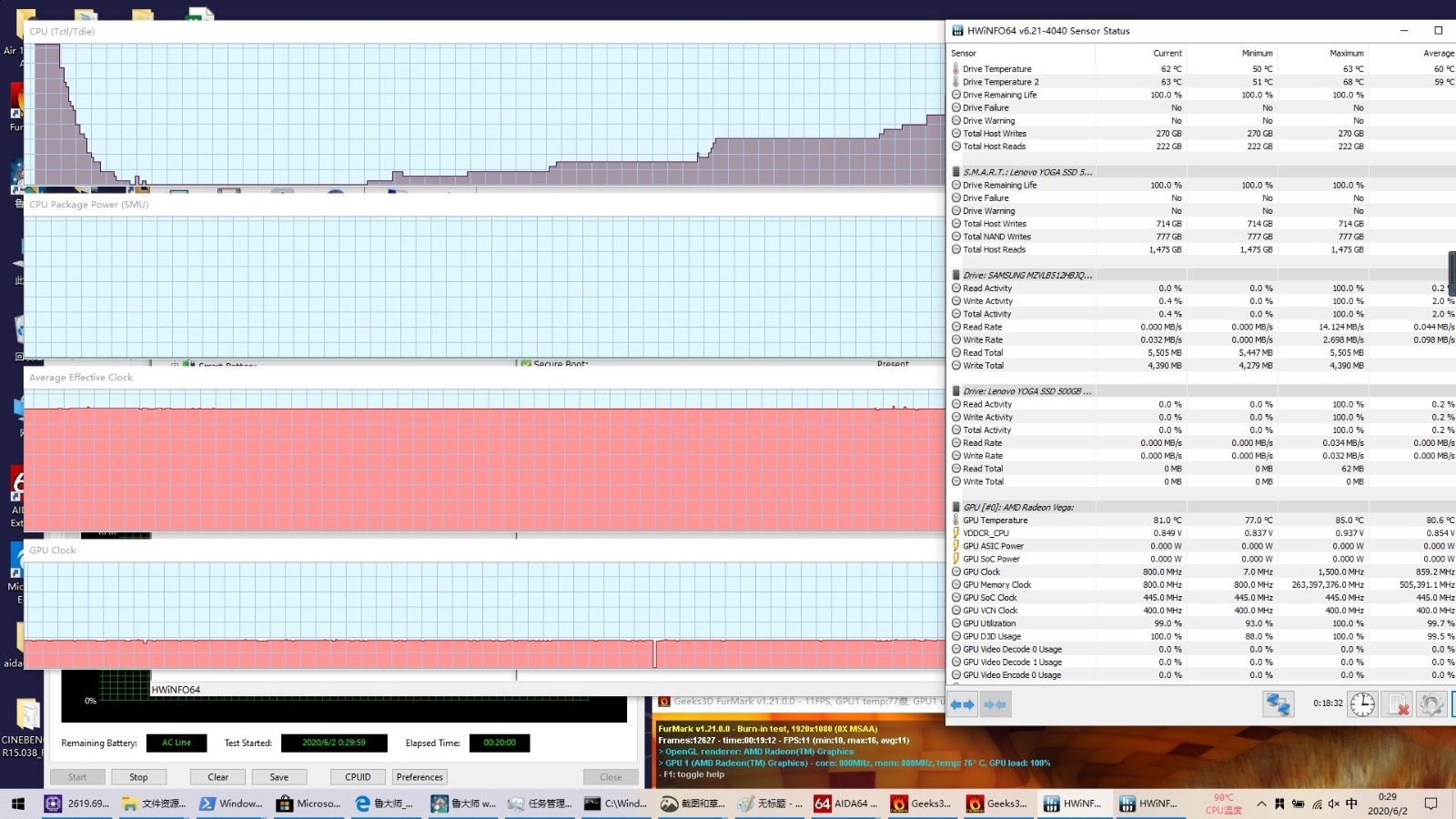Viewport: 1456px width, 819px height.
Task: Select the VDDCR_CPU sensor row
Action: click(x=1201, y=533)
